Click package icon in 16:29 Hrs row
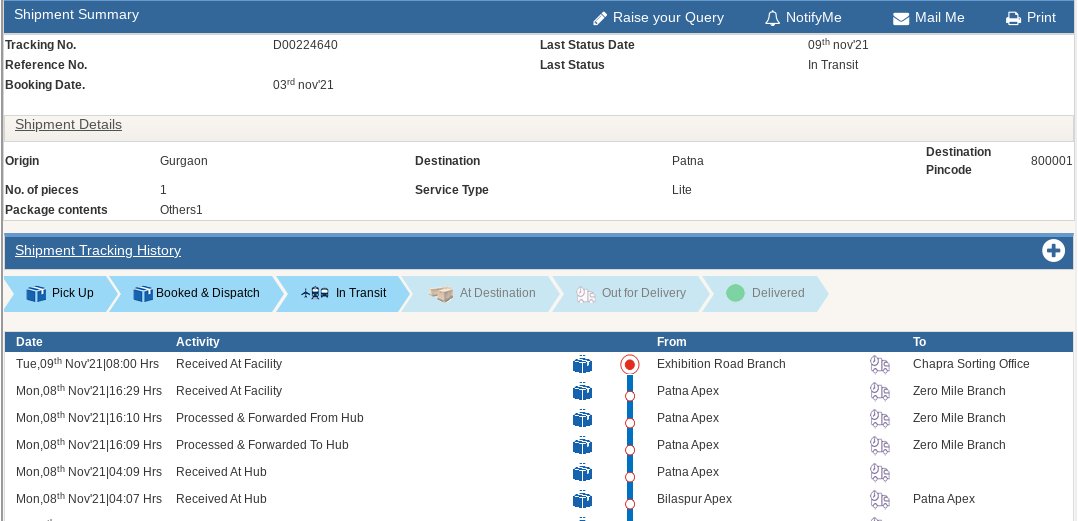This screenshot has width=1078, height=521. click(x=582, y=391)
